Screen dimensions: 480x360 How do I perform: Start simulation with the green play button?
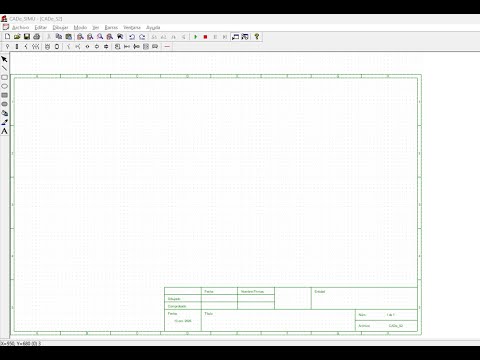[x=196, y=37]
